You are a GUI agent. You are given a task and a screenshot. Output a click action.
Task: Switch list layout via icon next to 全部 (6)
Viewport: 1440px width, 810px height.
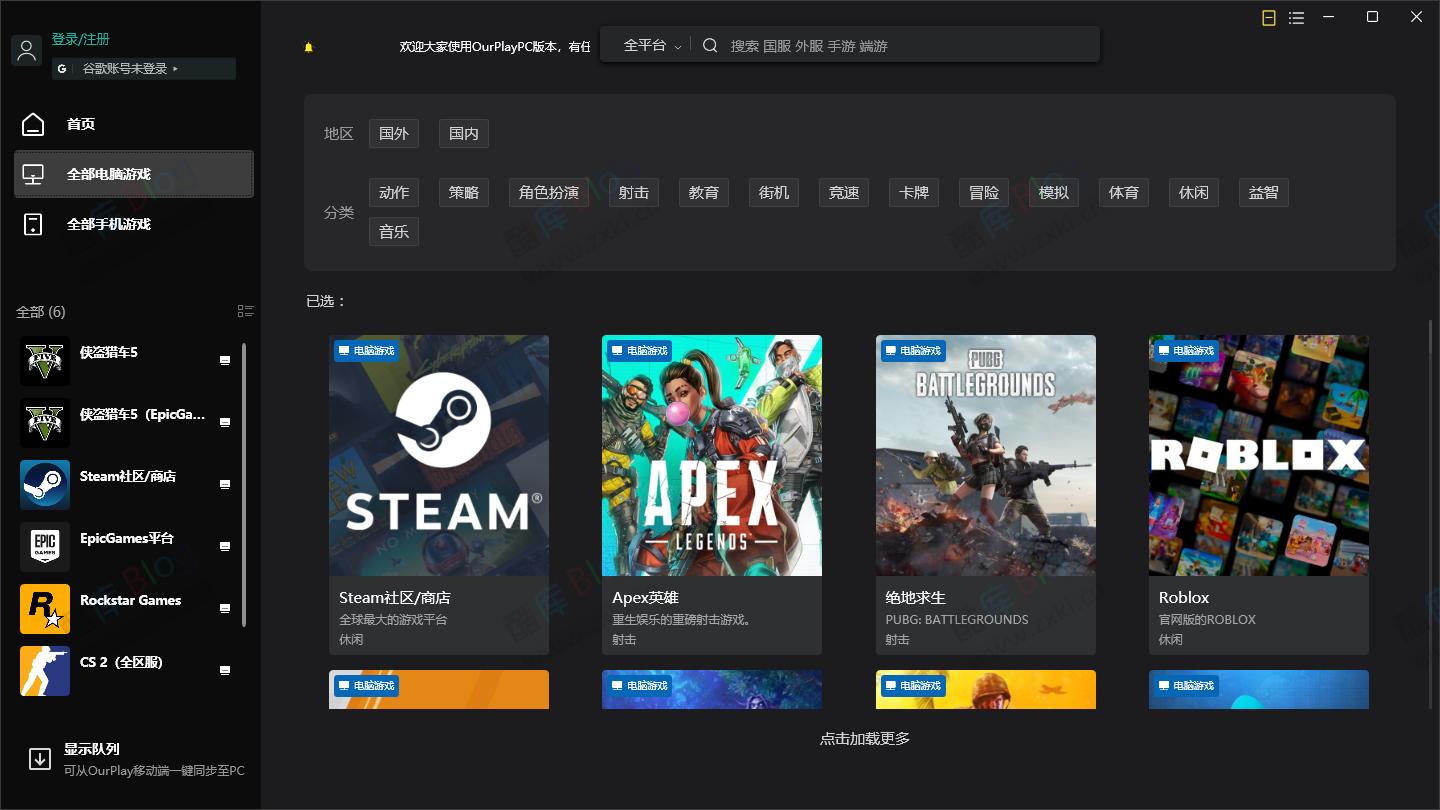coord(246,311)
